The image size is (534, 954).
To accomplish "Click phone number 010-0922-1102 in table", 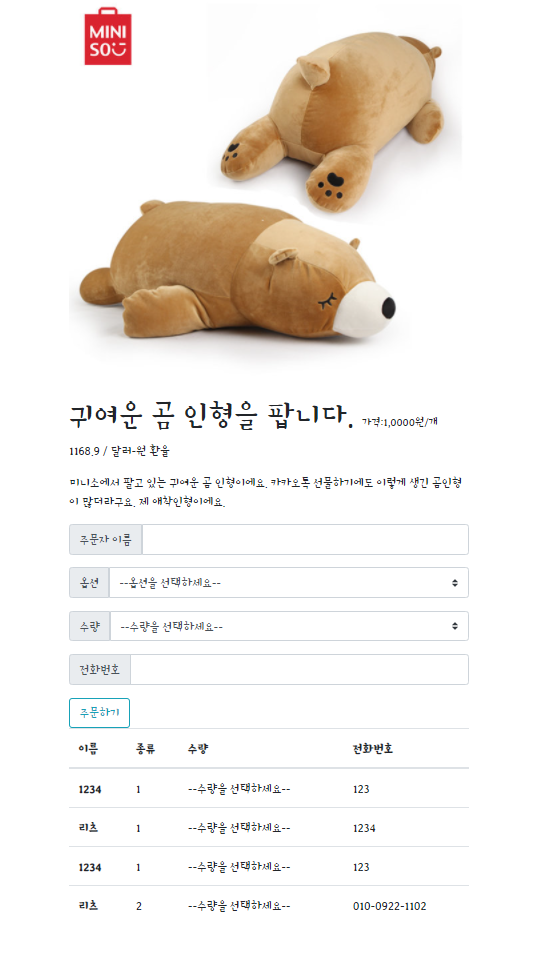I will [389, 906].
